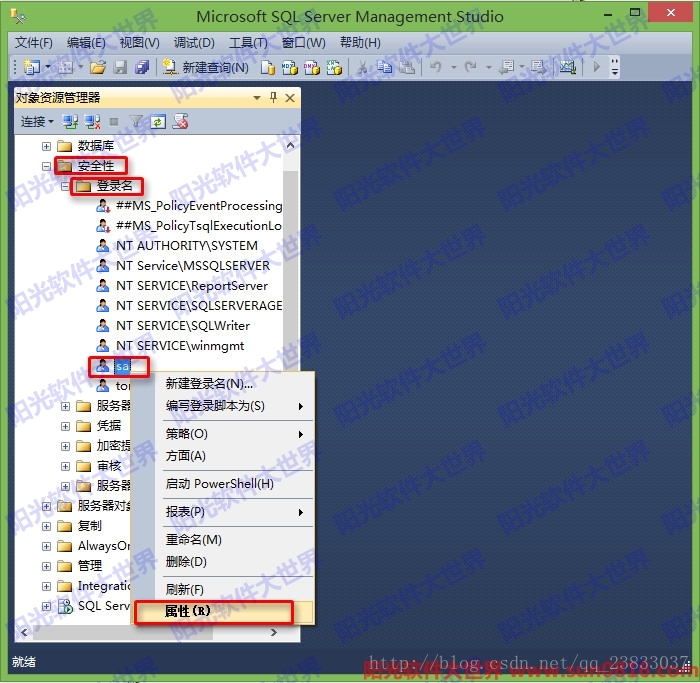Viewport: 700px width, 683px height.
Task: Close the 对象资源管理器 panel
Action: click(290, 98)
